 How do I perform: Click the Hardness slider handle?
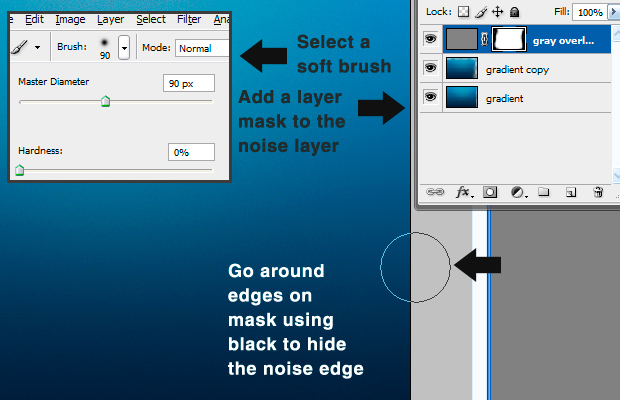click(x=19, y=170)
